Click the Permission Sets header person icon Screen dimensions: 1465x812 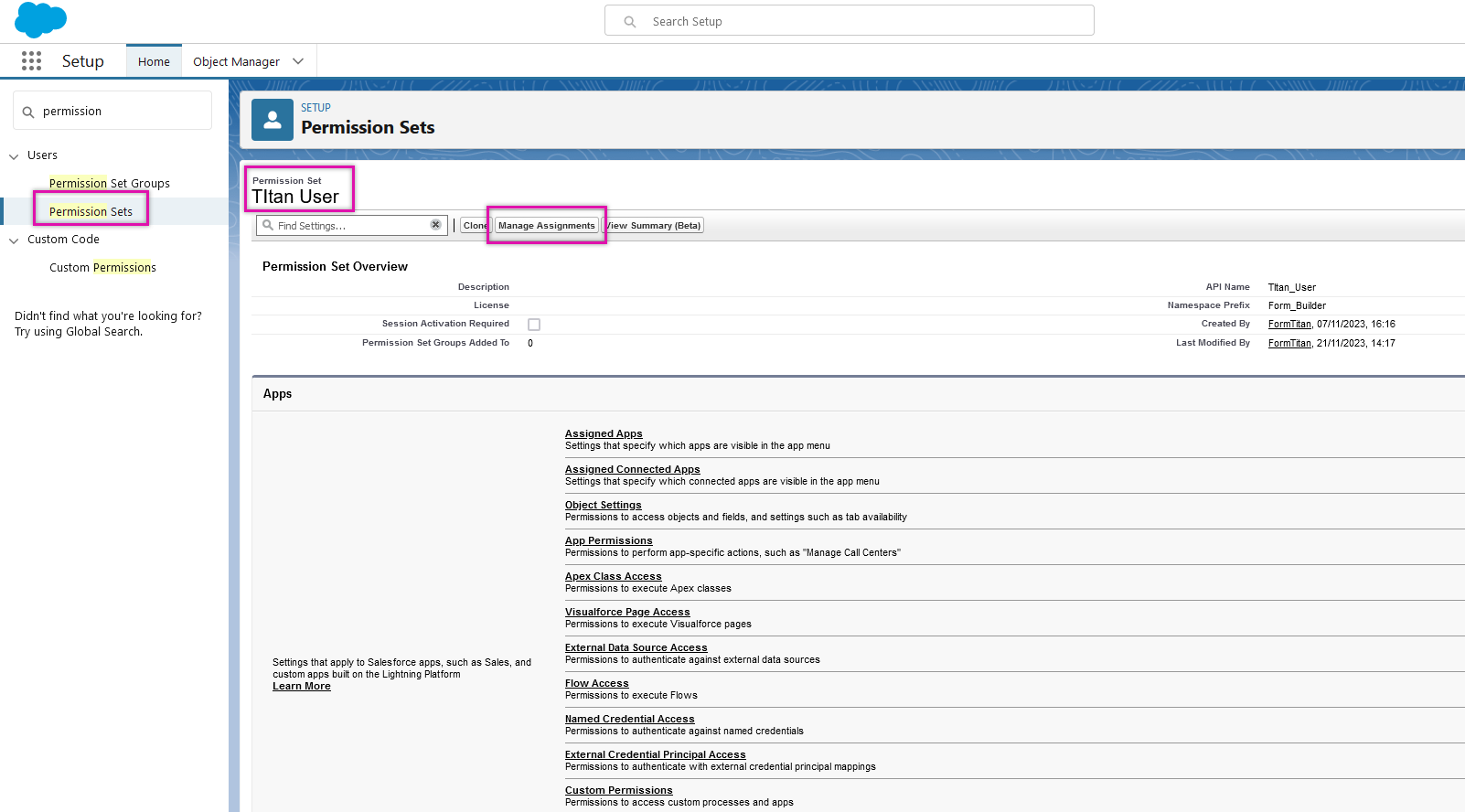coord(273,120)
